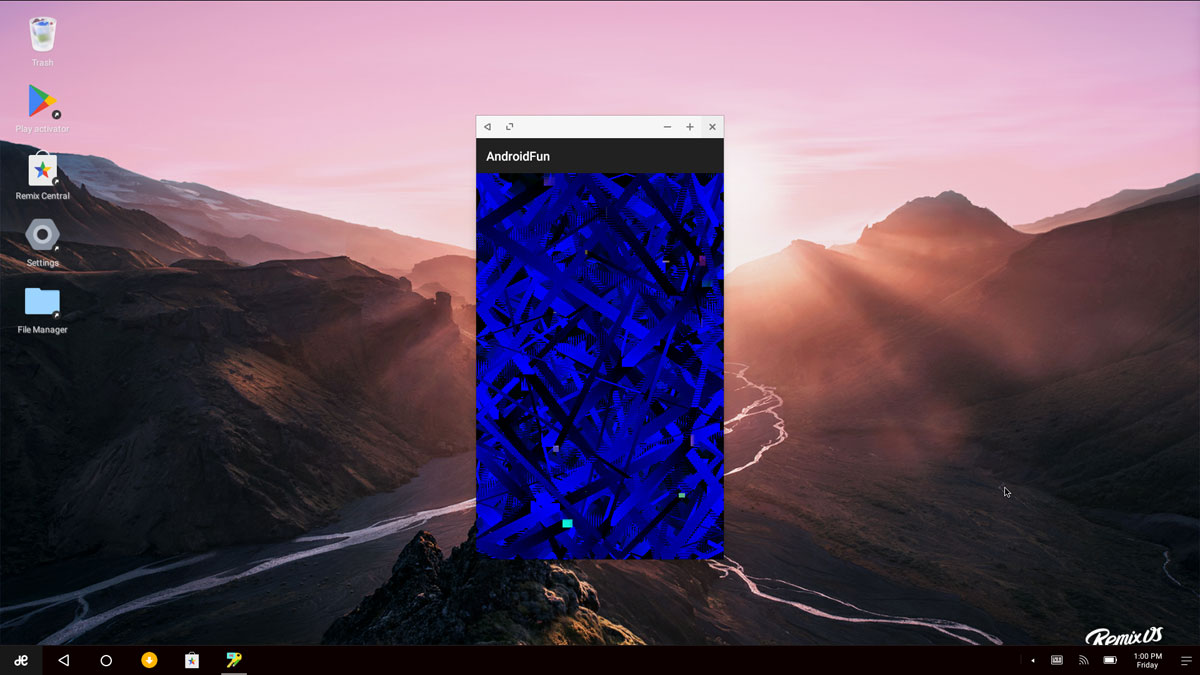The image size is (1200, 675).
Task: Maximize the AndroidFun window with plus button
Action: (x=690, y=127)
